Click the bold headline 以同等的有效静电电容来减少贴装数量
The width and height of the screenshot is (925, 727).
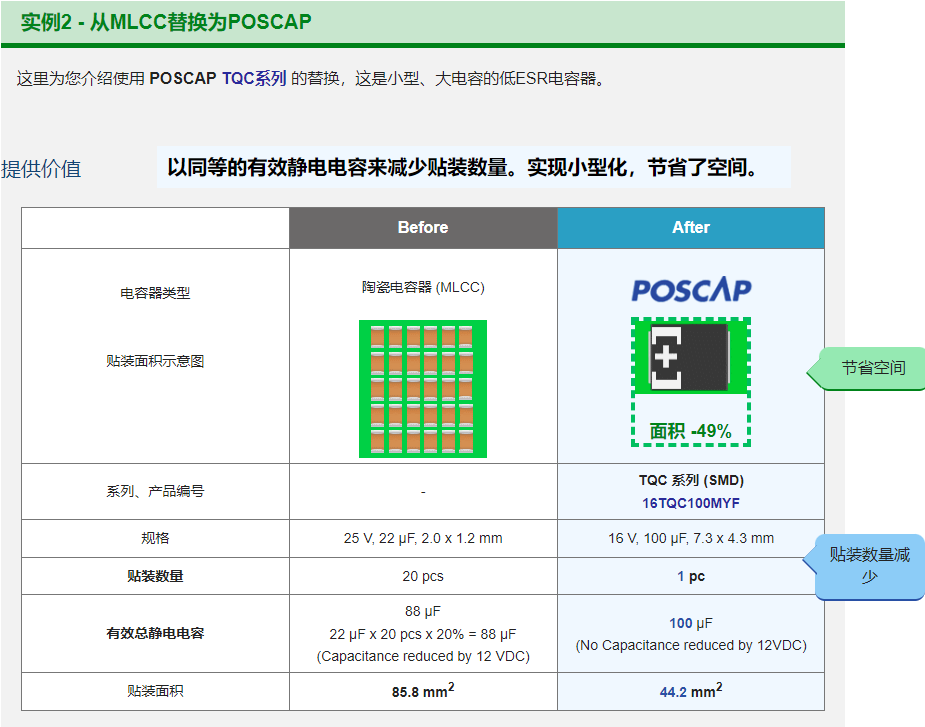(x=462, y=168)
